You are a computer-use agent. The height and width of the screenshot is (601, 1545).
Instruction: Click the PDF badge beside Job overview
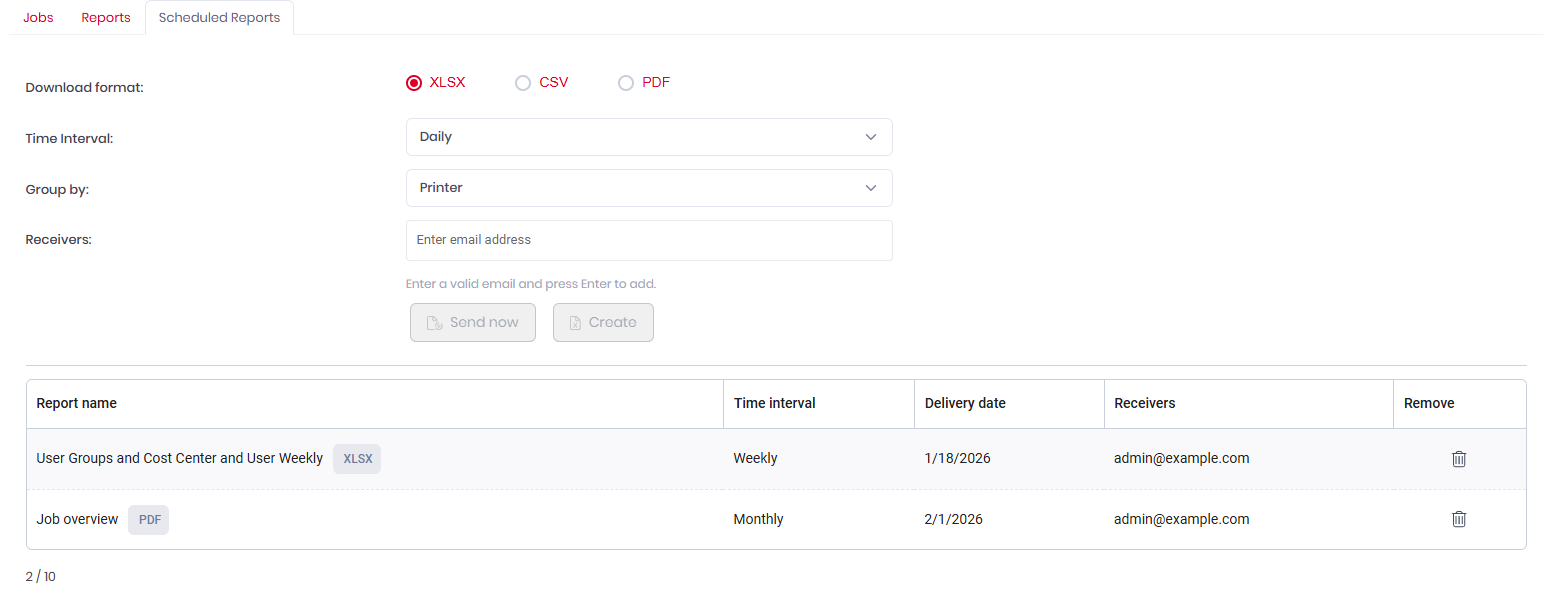click(x=149, y=520)
